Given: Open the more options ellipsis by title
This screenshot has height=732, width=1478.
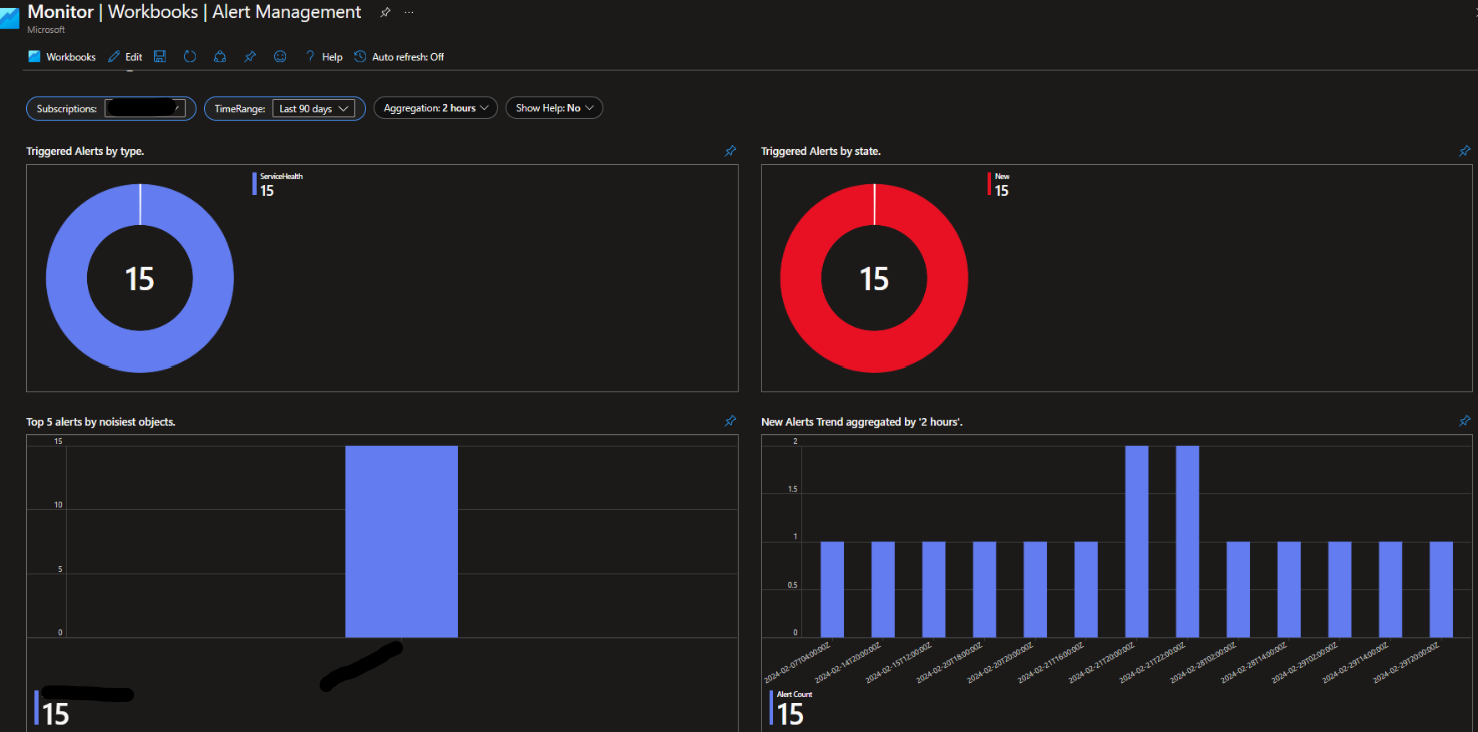Looking at the screenshot, I should click(409, 13).
